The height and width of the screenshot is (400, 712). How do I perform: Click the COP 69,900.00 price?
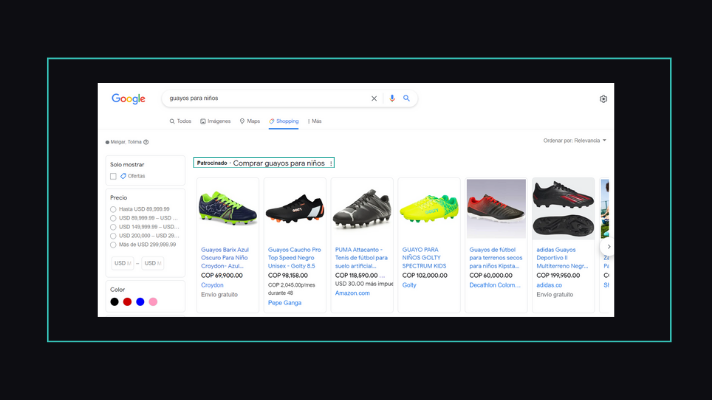pos(222,276)
